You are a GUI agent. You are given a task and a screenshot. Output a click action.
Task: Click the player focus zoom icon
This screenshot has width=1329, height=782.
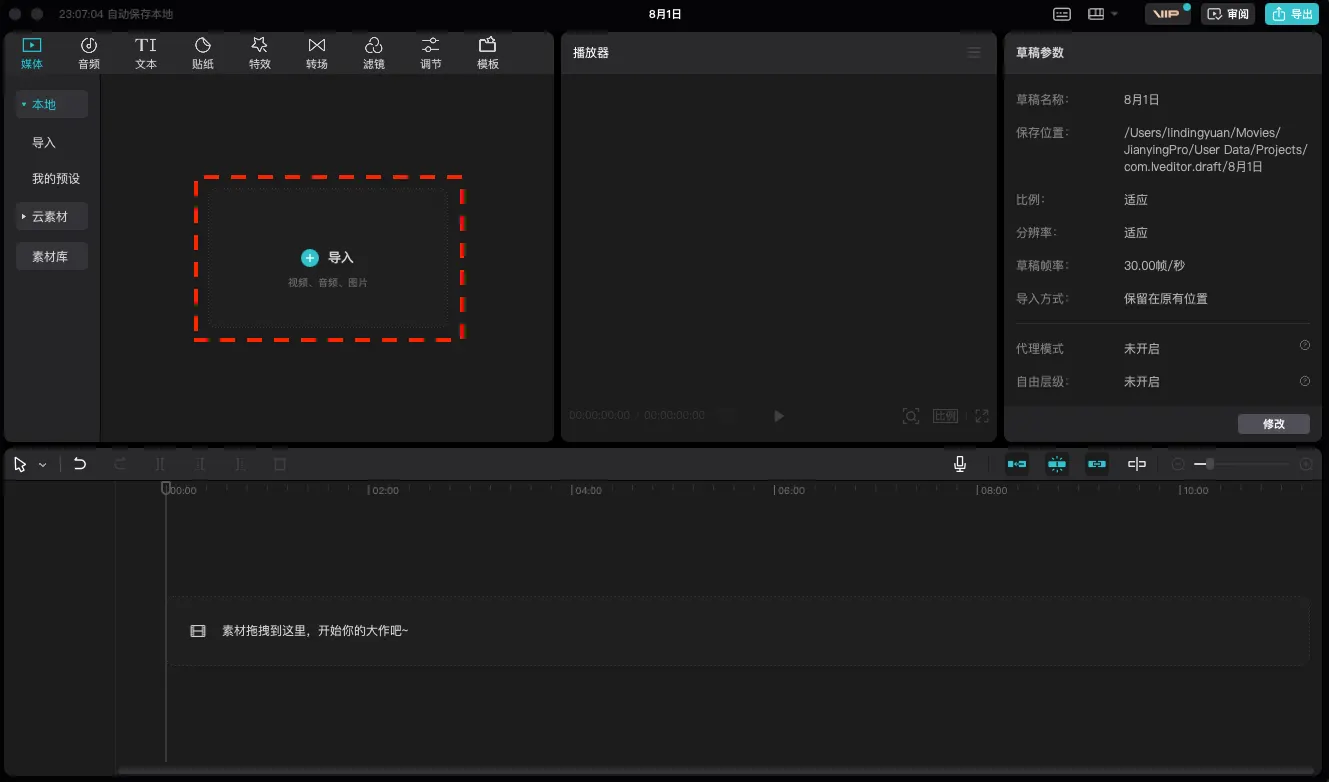tap(911, 416)
